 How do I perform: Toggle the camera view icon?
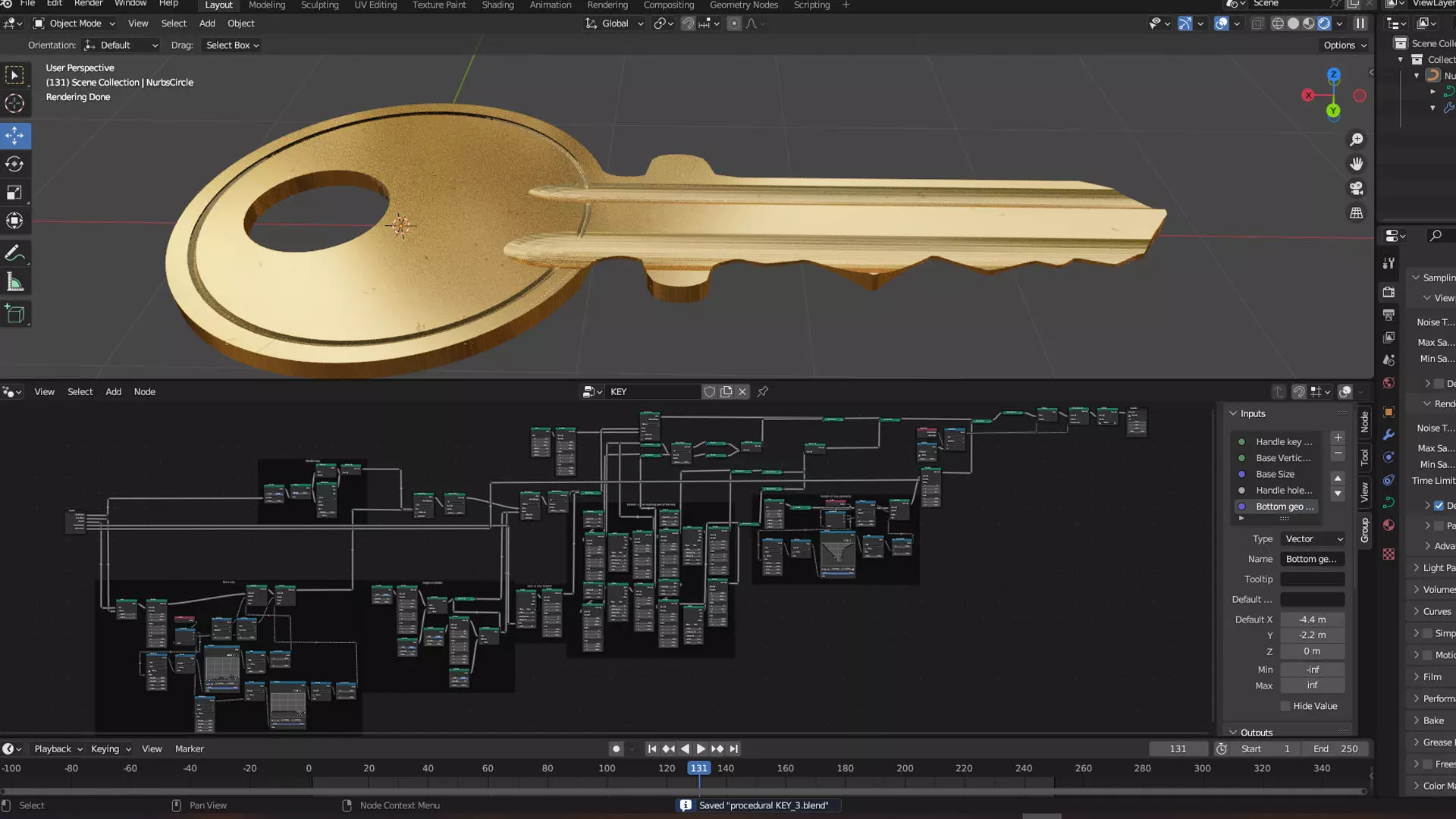tap(1356, 188)
